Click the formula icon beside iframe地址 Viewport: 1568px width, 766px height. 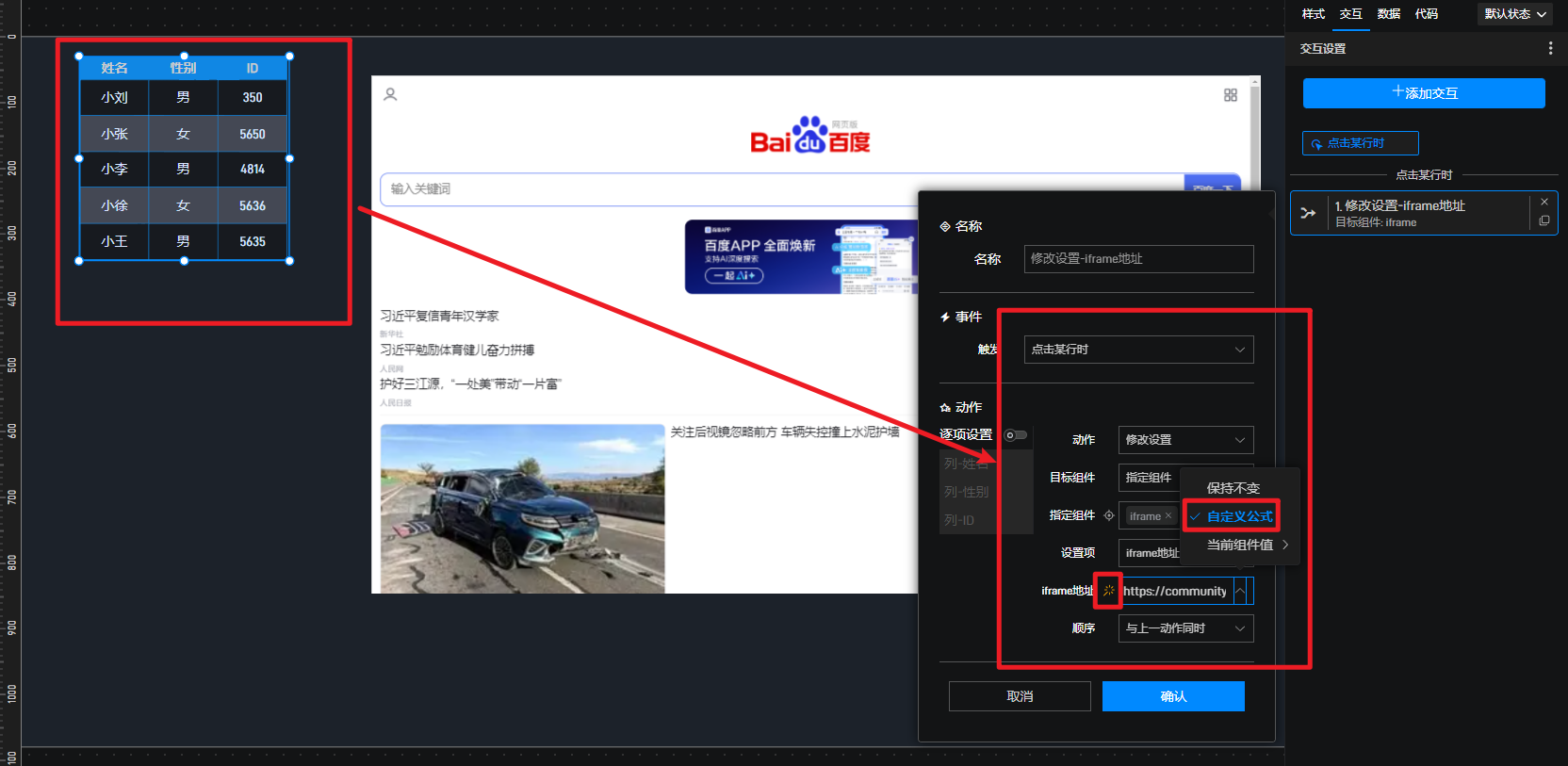pyautogui.click(x=1108, y=591)
